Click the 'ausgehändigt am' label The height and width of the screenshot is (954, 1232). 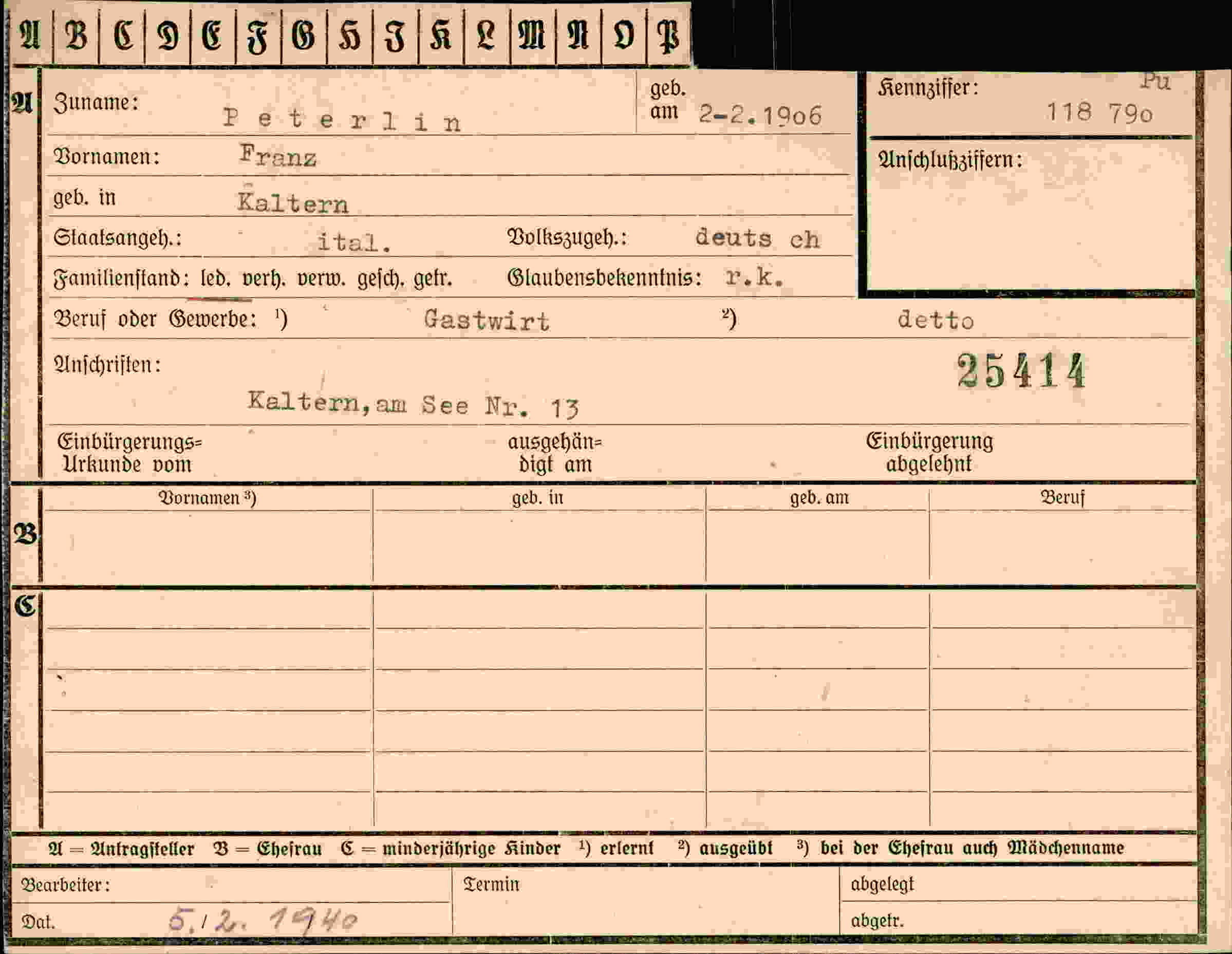(x=555, y=453)
